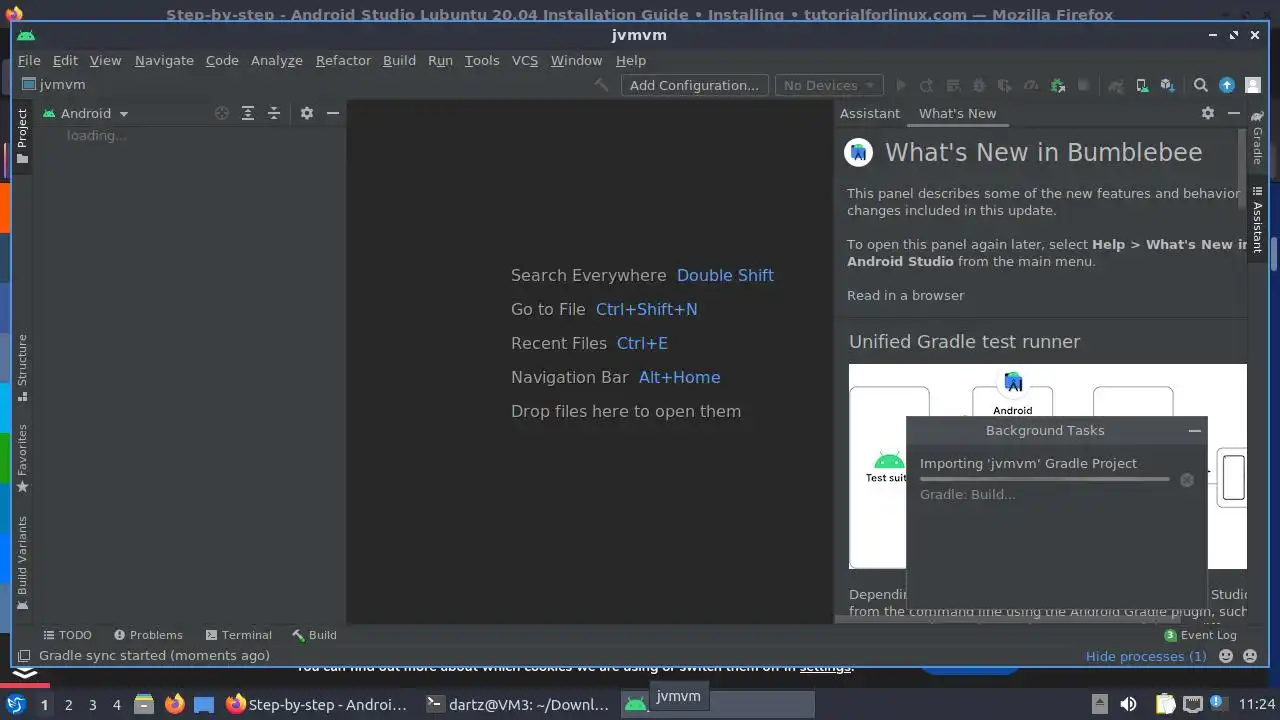The image size is (1280, 720).
Task: Toggle the Structure tool window side tab
Action: [22, 367]
